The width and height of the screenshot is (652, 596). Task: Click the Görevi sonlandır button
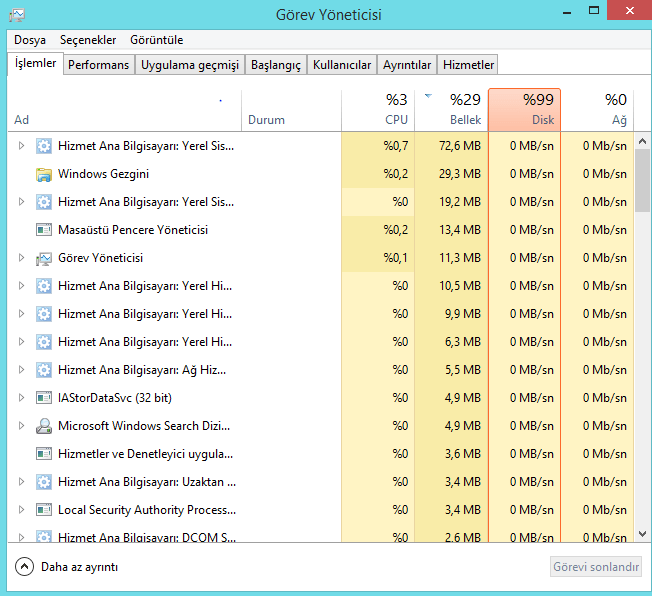tap(596, 567)
